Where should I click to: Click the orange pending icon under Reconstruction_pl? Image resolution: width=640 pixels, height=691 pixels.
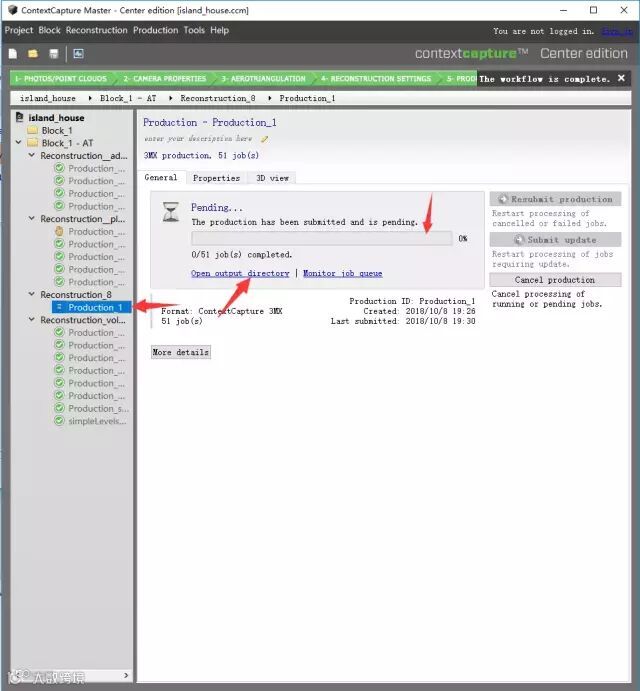59,231
